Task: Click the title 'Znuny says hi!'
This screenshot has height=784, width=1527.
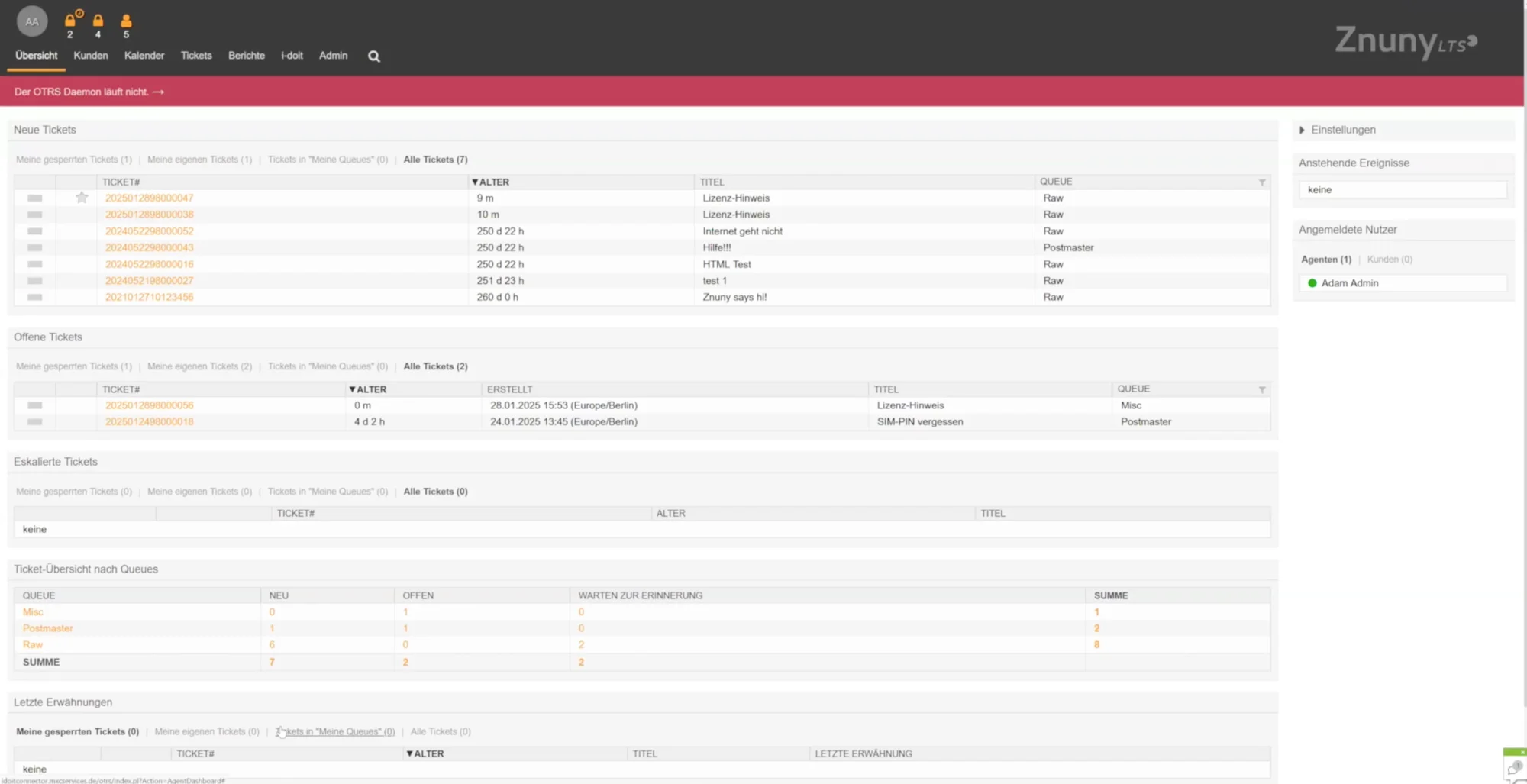Action: click(x=734, y=297)
